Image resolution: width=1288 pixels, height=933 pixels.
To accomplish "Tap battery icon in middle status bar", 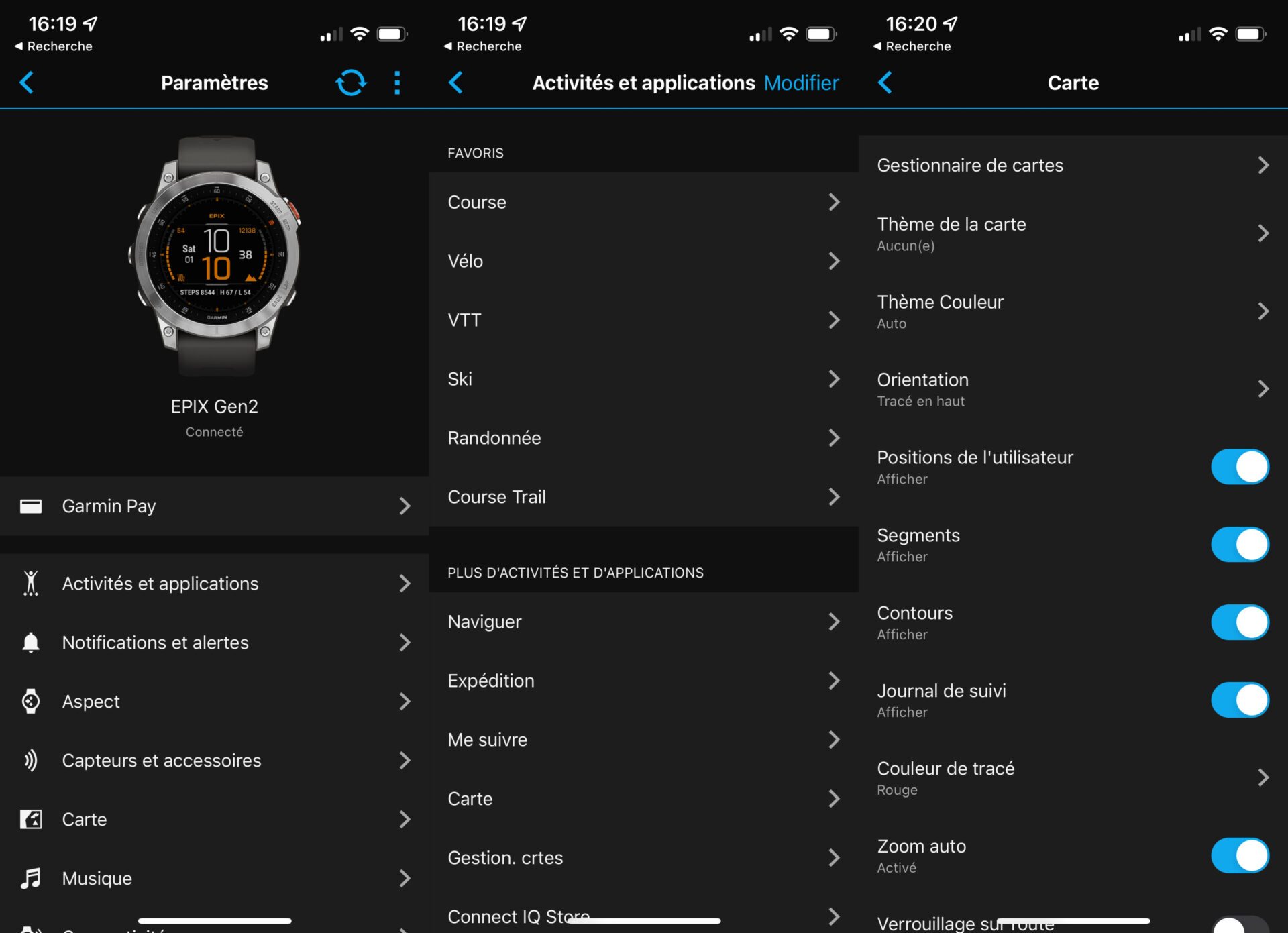I will pyautogui.click(x=821, y=34).
